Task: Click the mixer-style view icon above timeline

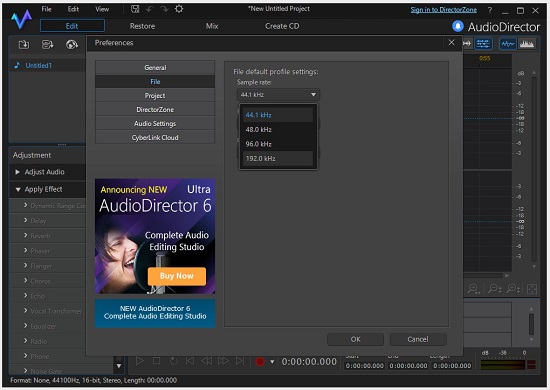Action: point(483,44)
